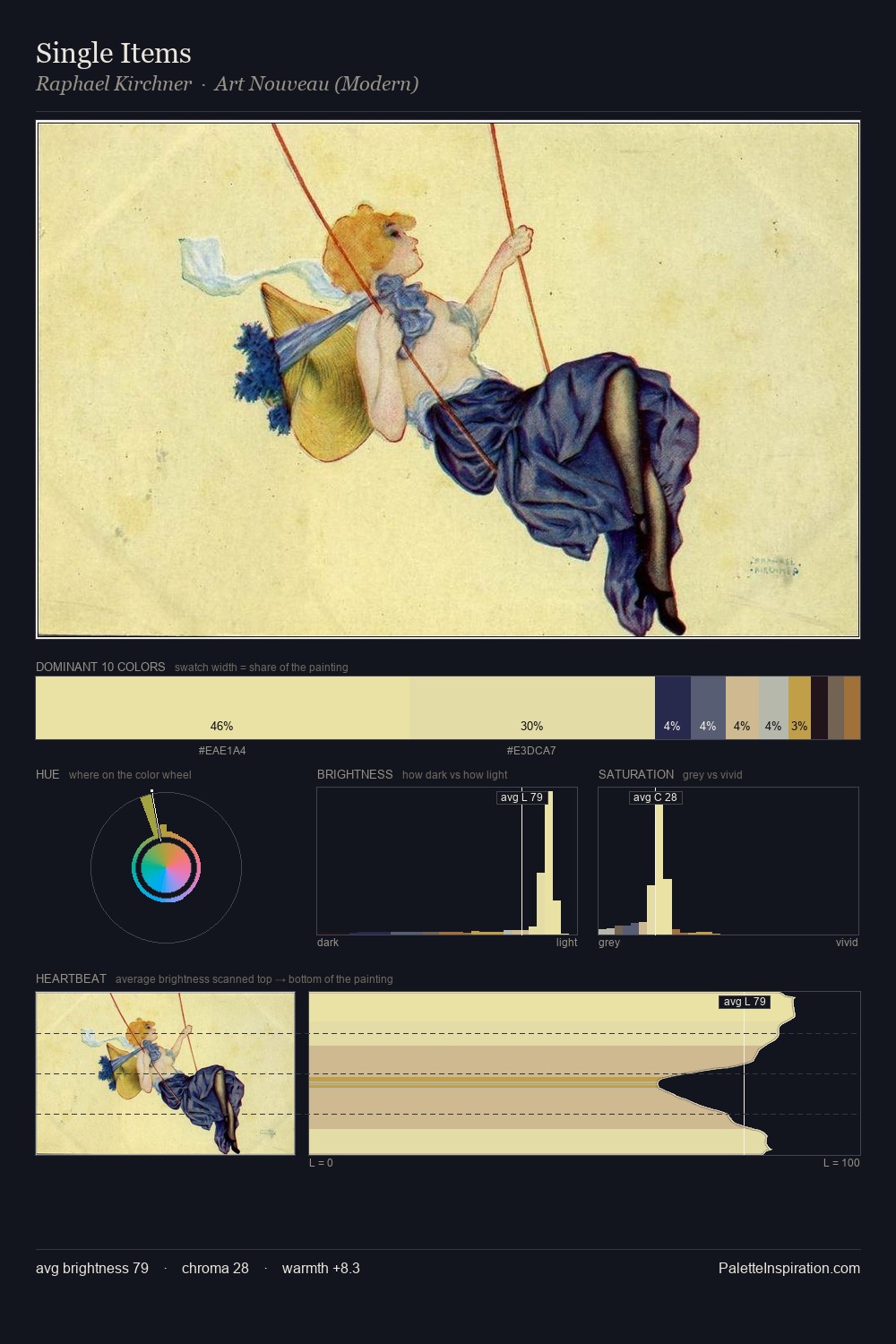Click the Heartbeat brightness profile chart
The width and height of the screenshot is (896, 1344).
[x=584, y=1073]
